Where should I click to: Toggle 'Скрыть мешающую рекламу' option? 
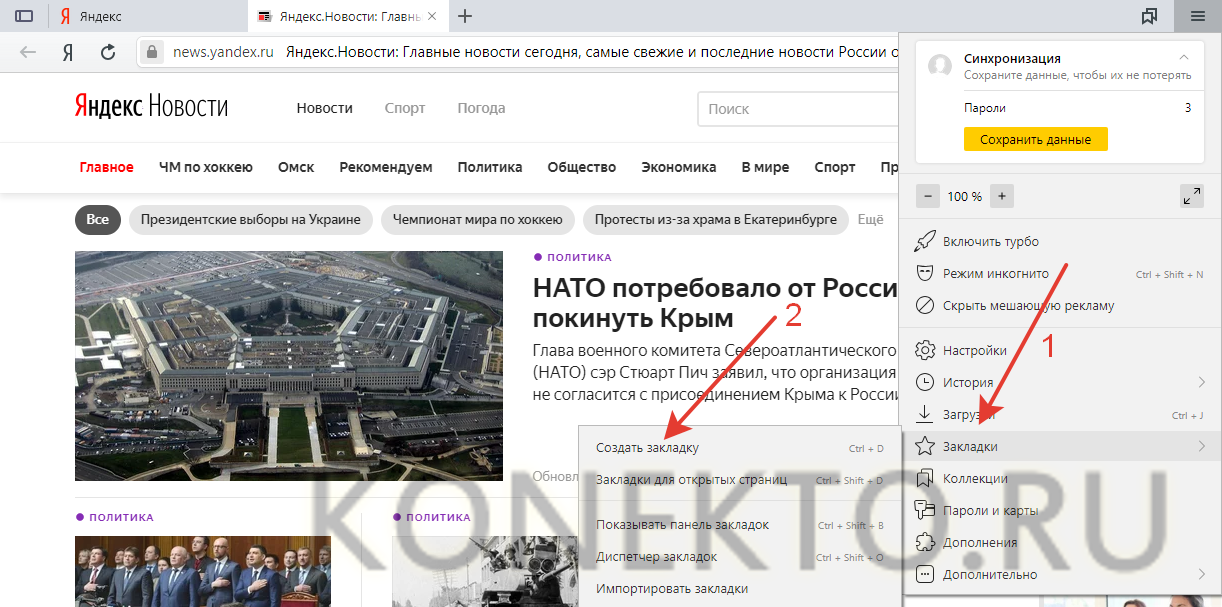(x=1028, y=305)
